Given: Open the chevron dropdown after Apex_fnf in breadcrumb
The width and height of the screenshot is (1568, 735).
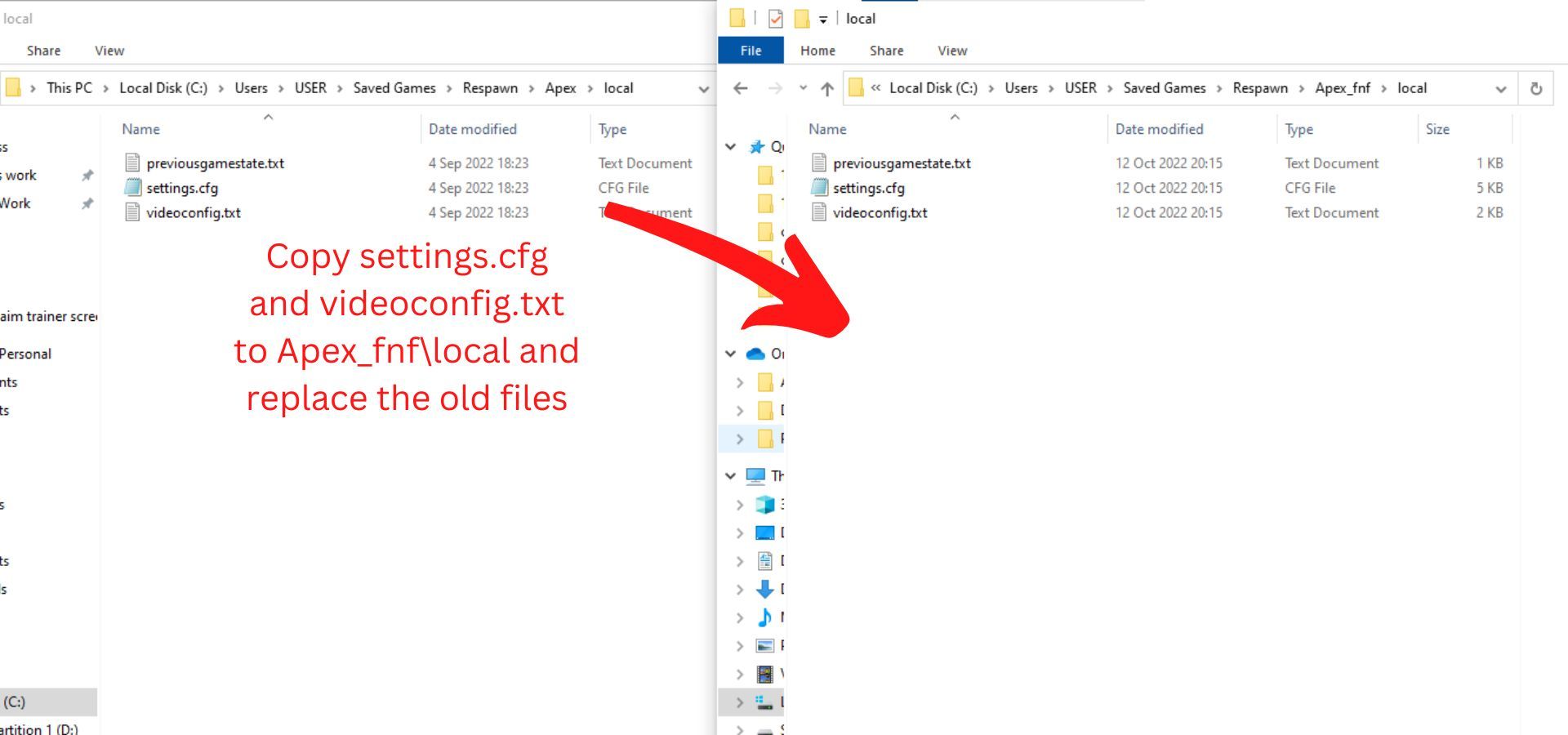Looking at the screenshot, I should 1384,88.
